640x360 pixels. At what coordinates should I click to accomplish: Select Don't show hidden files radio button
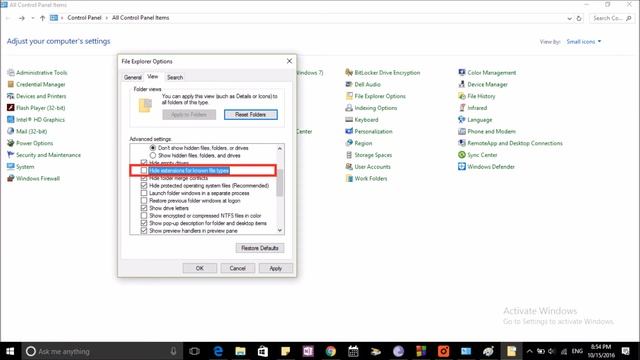[x=153, y=148]
